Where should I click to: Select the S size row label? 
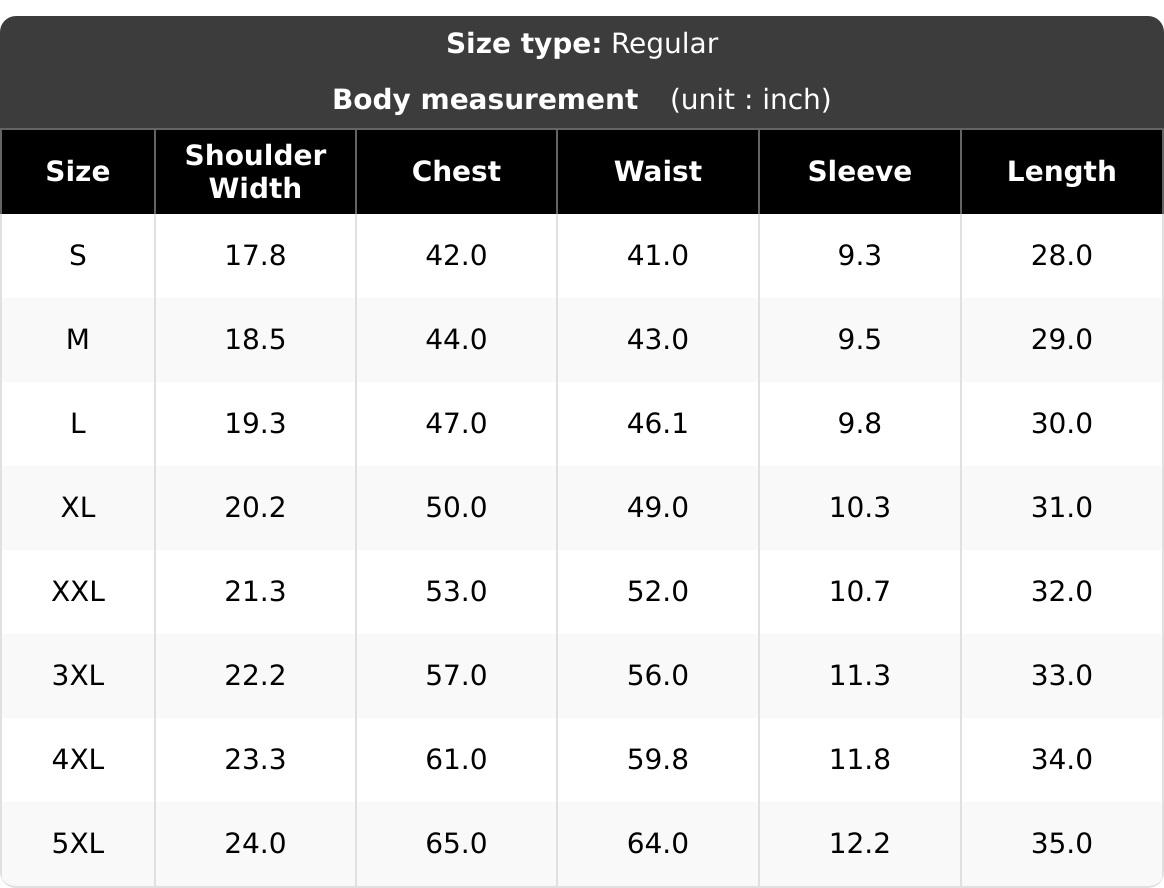coord(78,255)
